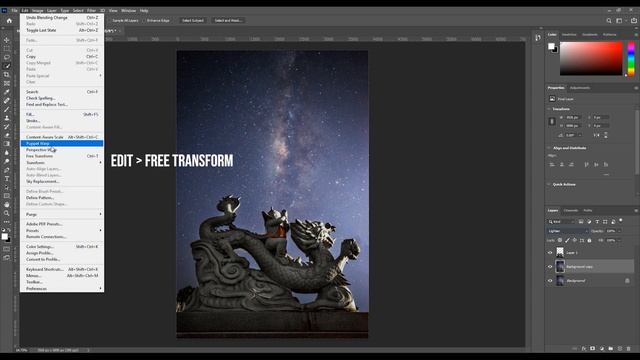Click Select and Mask button
This screenshot has height=360, width=640.
click(x=228, y=20)
